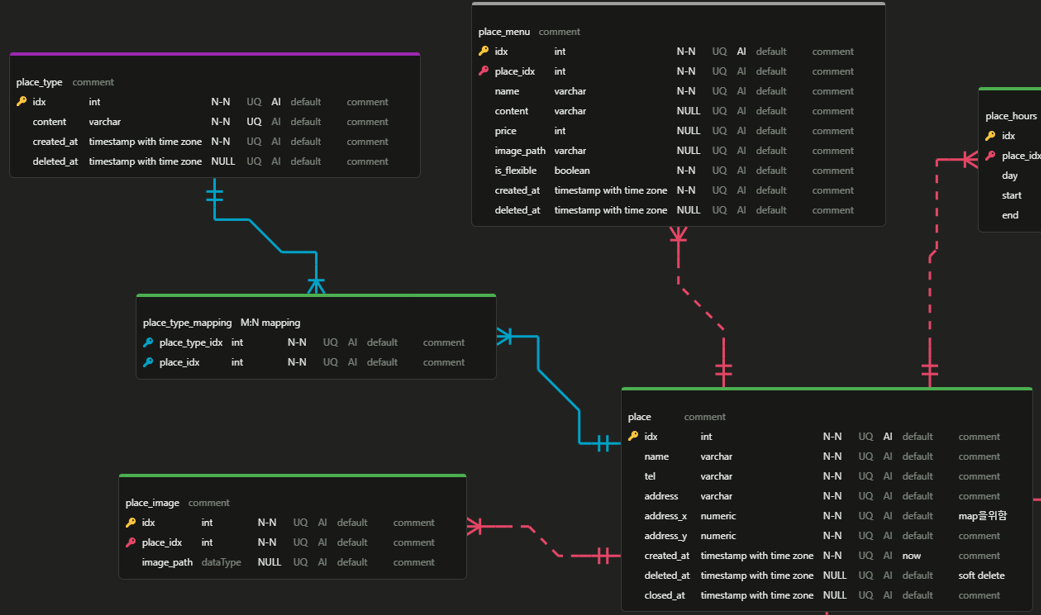Toggle UQ on place_type_mapping place_type_idx column
1041x615 pixels.
click(330, 342)
